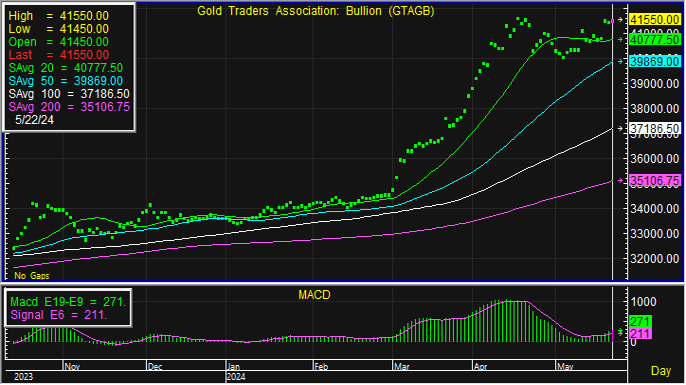The width and height of the screenshot is (686, 385).
Task: Click the white 37186.50 moving average tag
Action: (654, 129)
